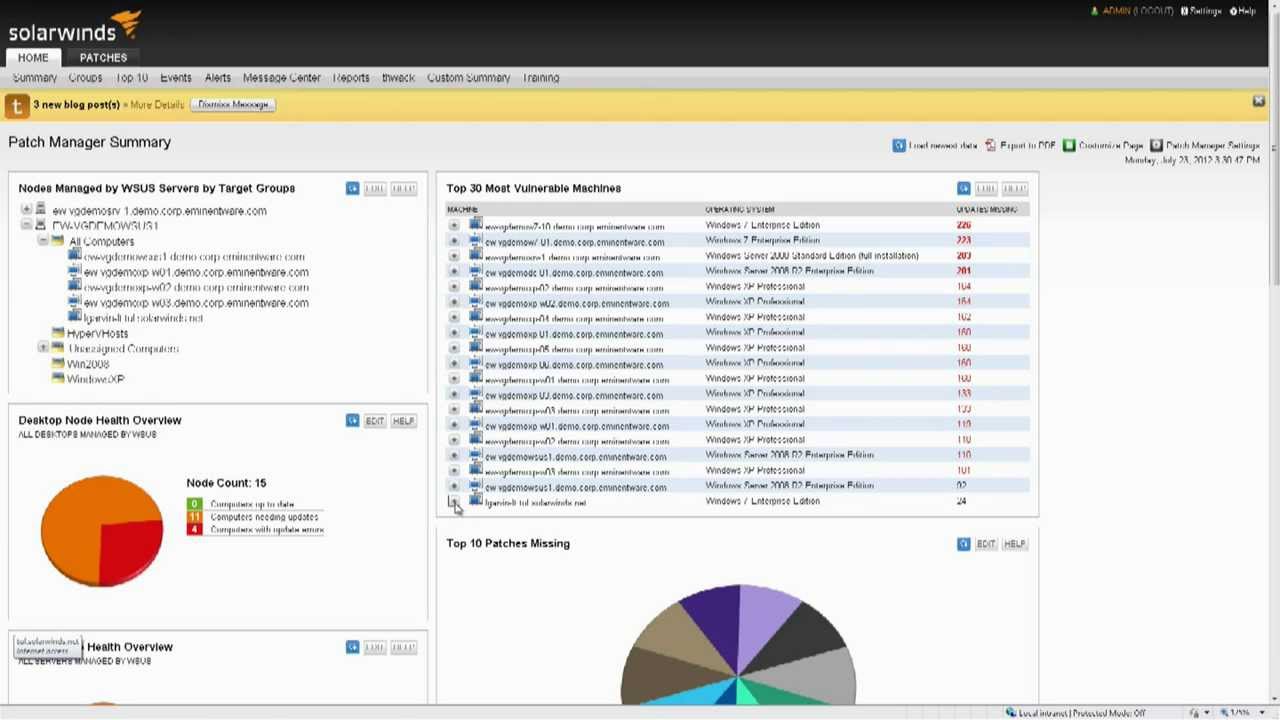The width and height of the screenshot is (1280, 720).
Task: Expand the machine row with 226 updates missing
Action: (454, 226)
